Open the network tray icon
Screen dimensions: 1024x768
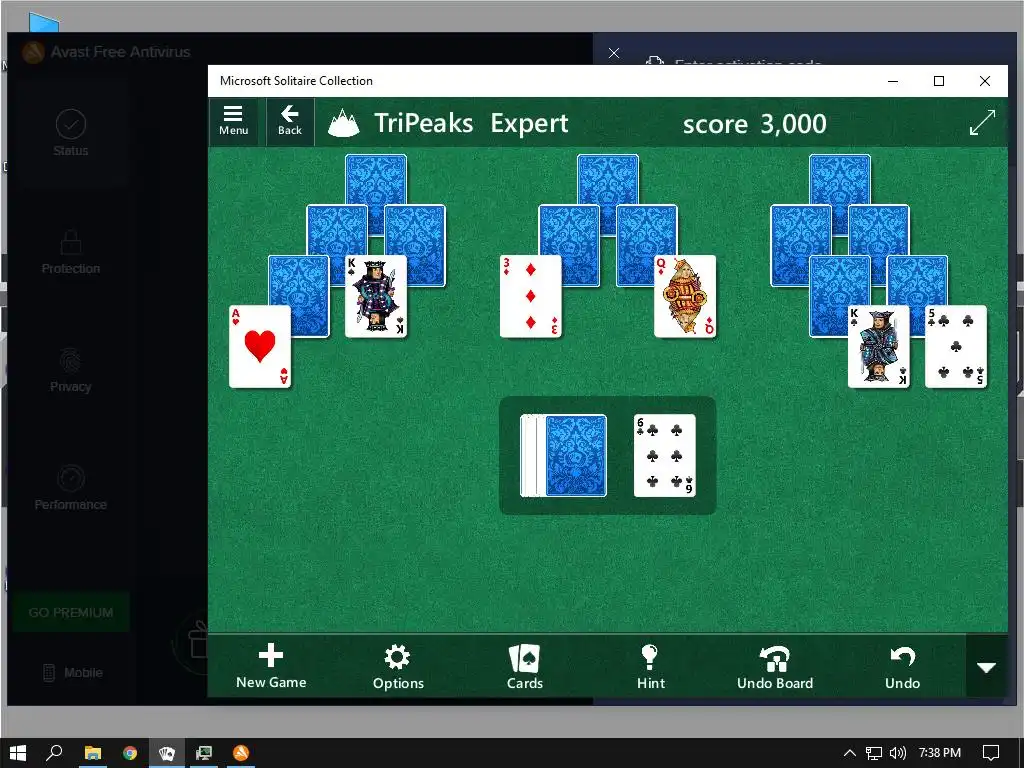tap(874, 753)
